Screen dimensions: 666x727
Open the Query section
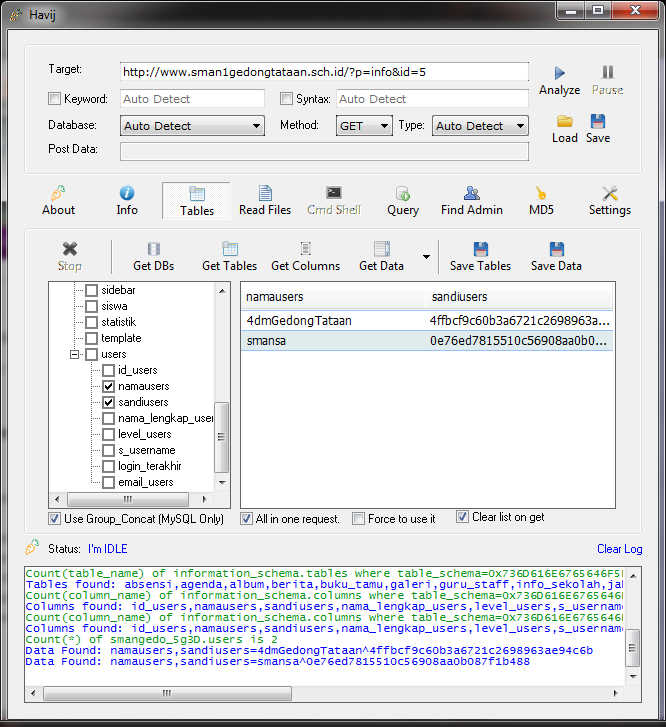tap(403, 201)
